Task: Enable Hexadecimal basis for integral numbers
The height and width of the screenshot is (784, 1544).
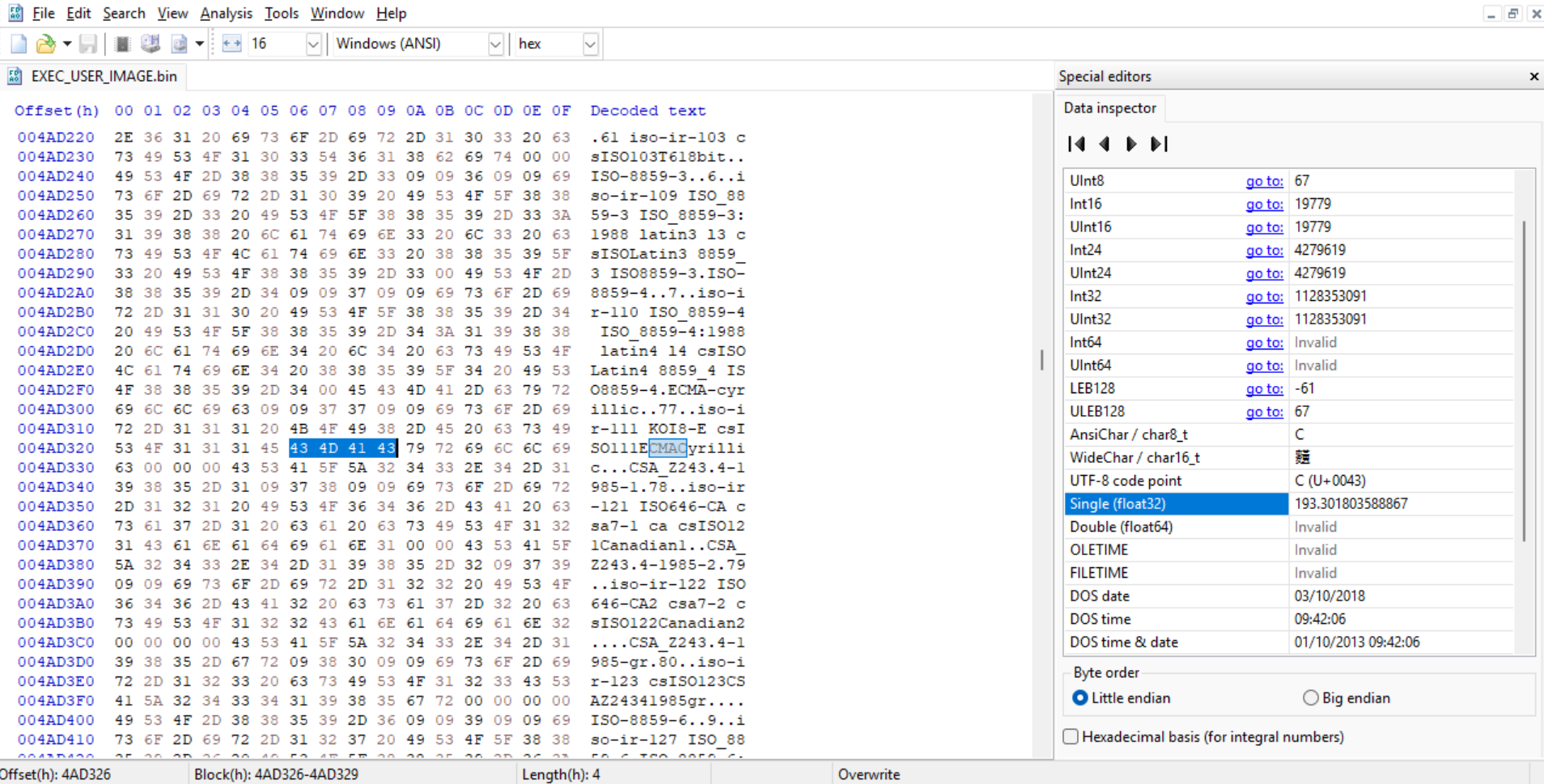Action: pyautogui.click(x=1071, y=737)
